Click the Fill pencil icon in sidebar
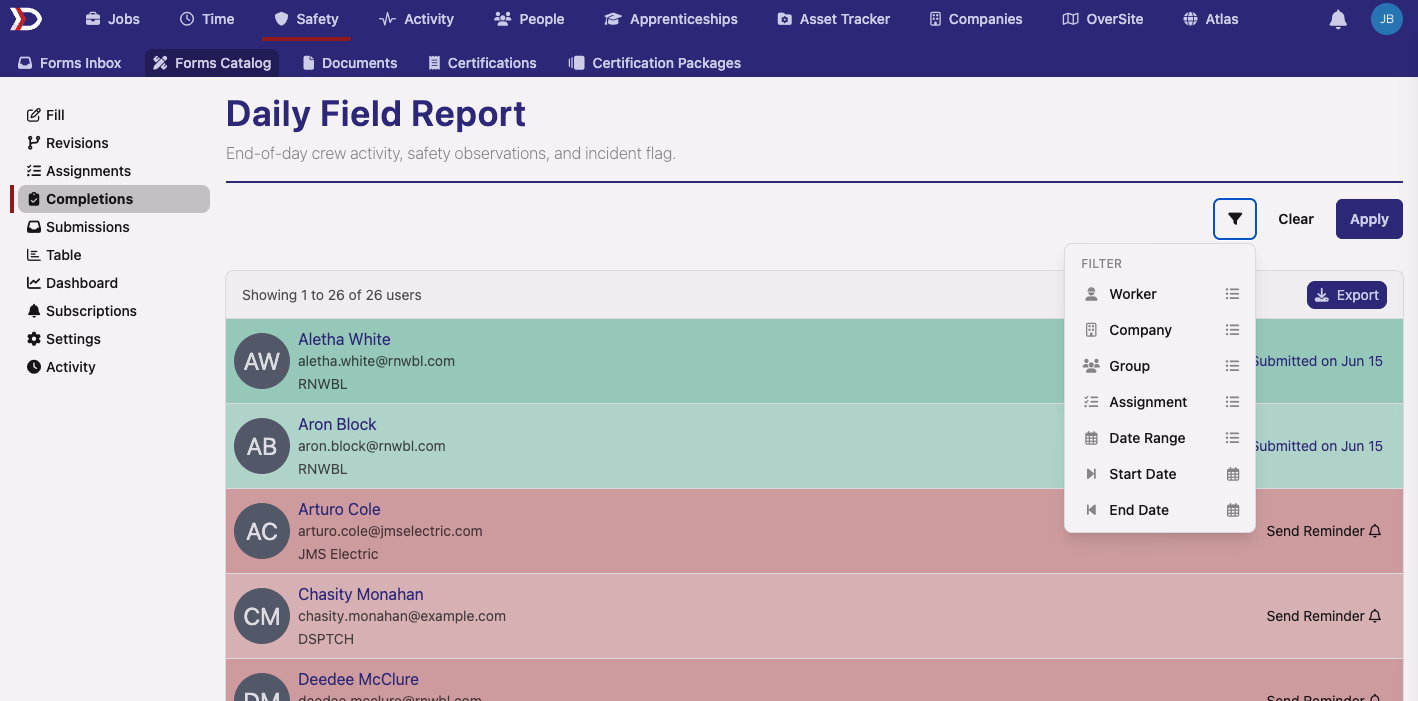The width and height of the screenshot is (1418, 701). pos(34,115)
